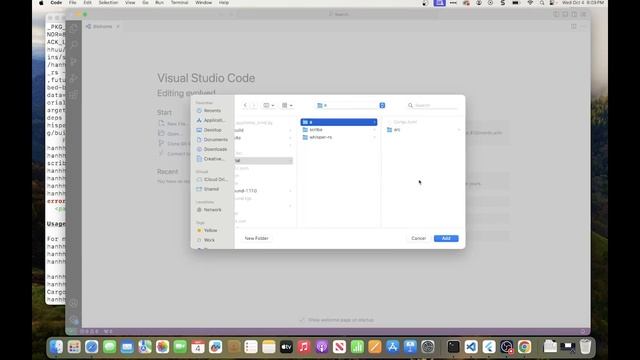Toggle show welcome page on startup
The width and height of the screenshot is (640, 360).
[x=302, y=320]
